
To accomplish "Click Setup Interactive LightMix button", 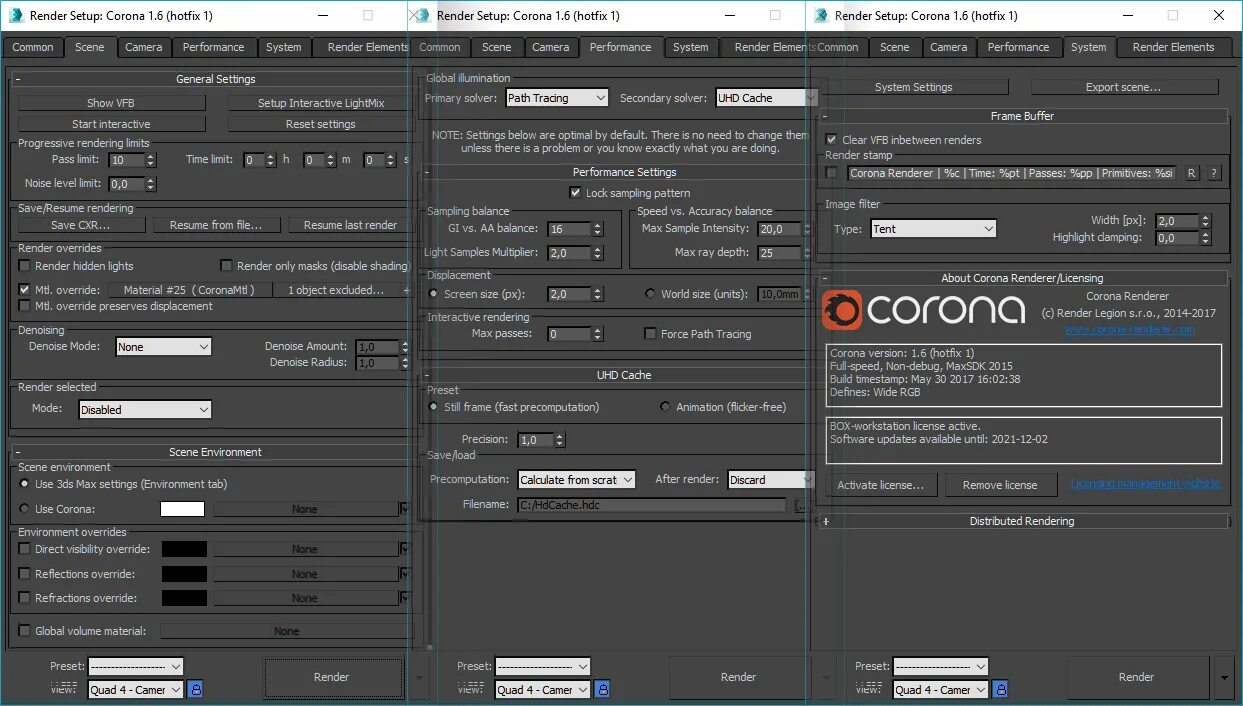I will pos(320,103).
